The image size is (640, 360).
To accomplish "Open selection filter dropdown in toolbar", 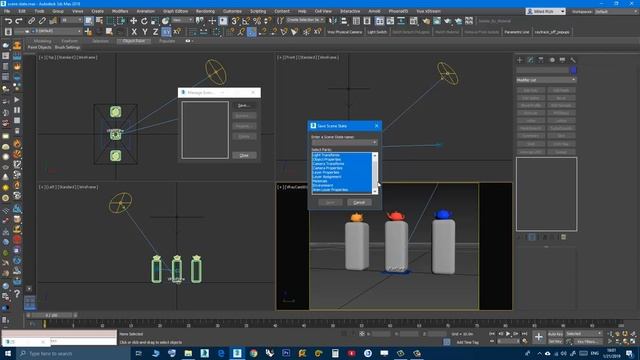I will pos(71,20).
